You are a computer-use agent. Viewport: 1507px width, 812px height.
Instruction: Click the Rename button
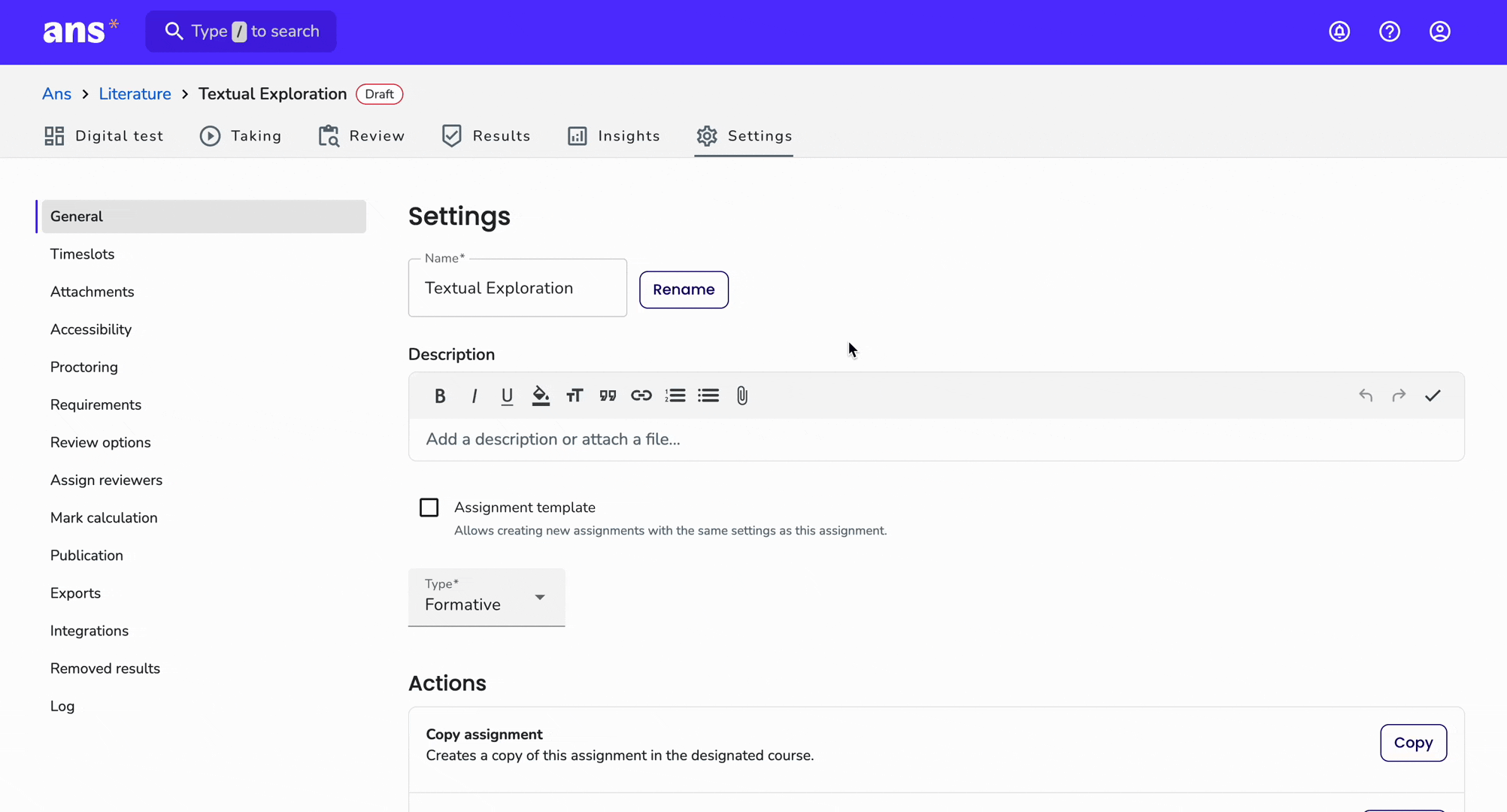(684, 289)
